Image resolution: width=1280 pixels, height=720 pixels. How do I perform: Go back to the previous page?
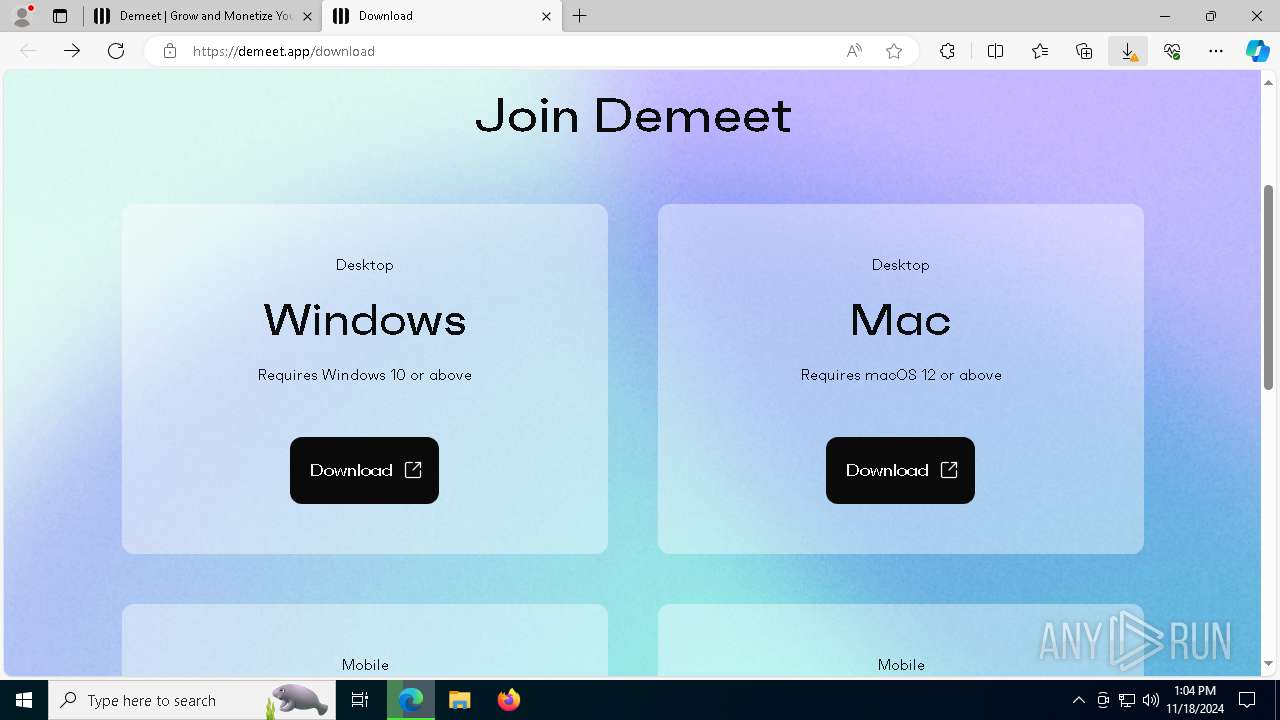28,51
